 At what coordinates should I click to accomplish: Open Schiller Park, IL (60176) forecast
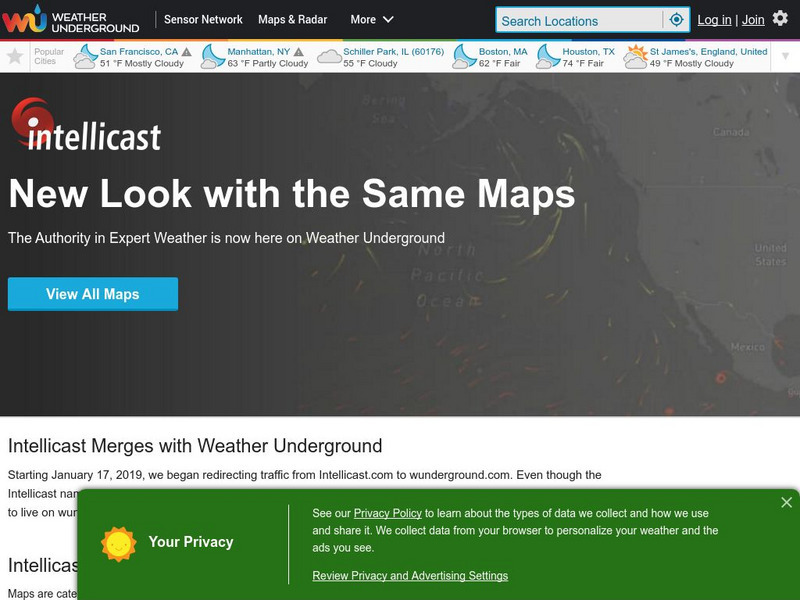[393, 52]
